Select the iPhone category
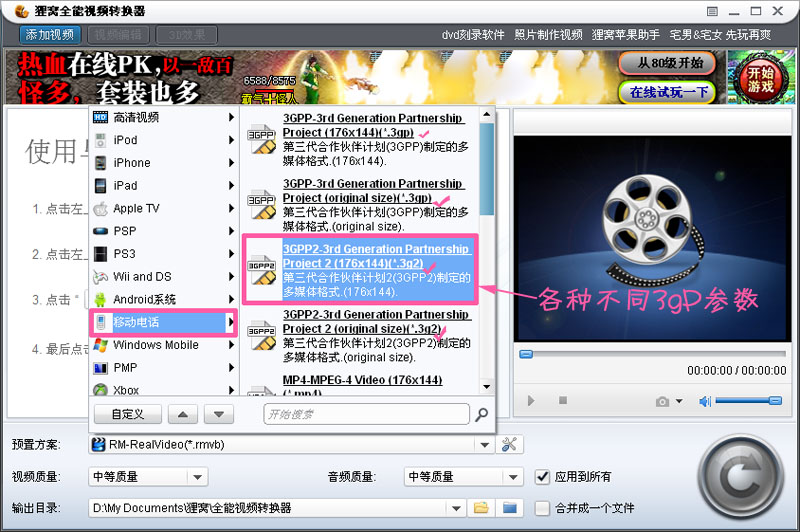 click(163, 163)
